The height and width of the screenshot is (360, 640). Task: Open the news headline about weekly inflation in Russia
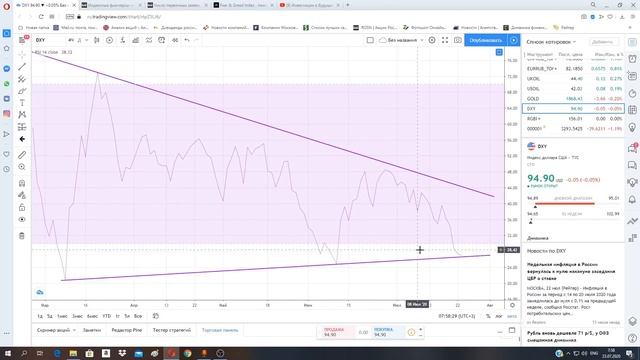point(571,271)
